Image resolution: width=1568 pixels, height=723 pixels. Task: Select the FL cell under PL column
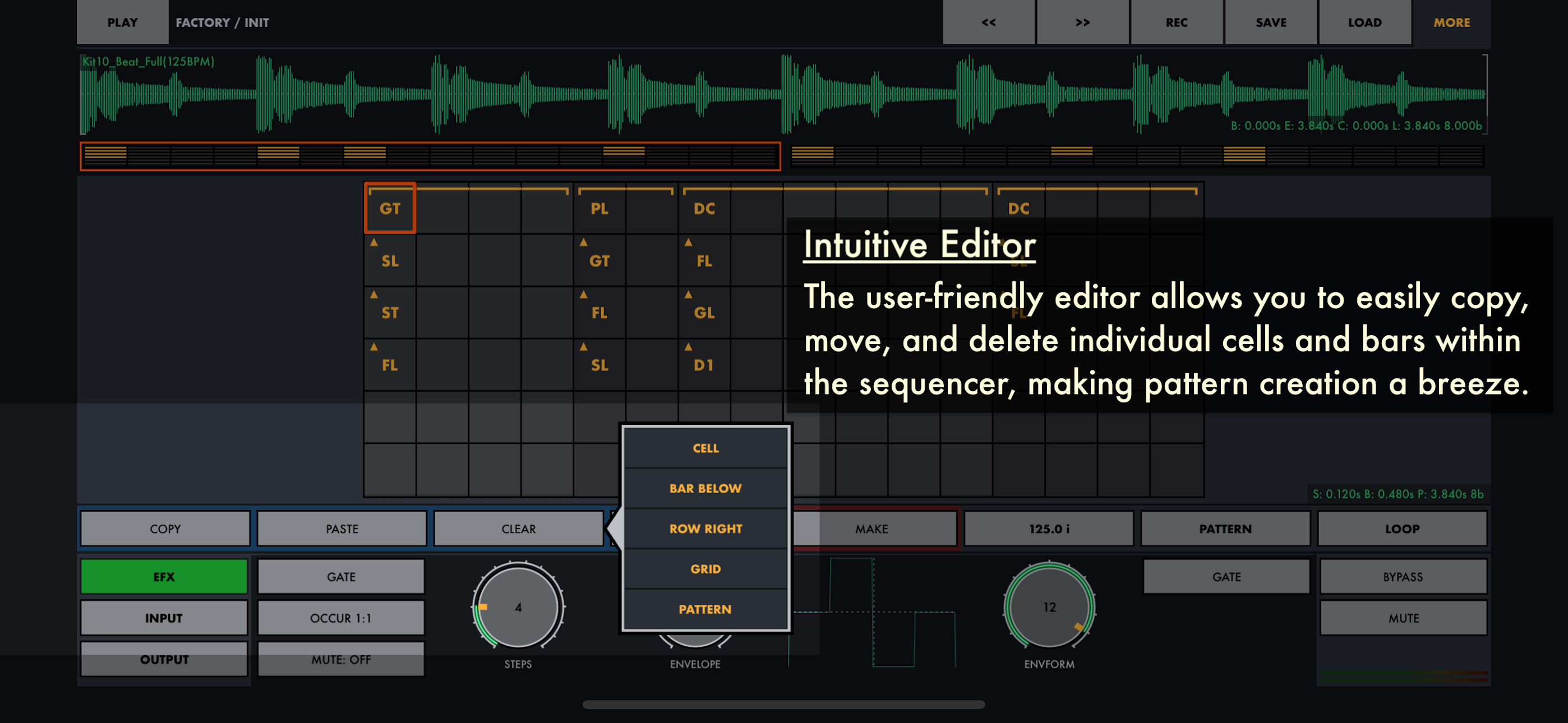click(x=599, y=313)
